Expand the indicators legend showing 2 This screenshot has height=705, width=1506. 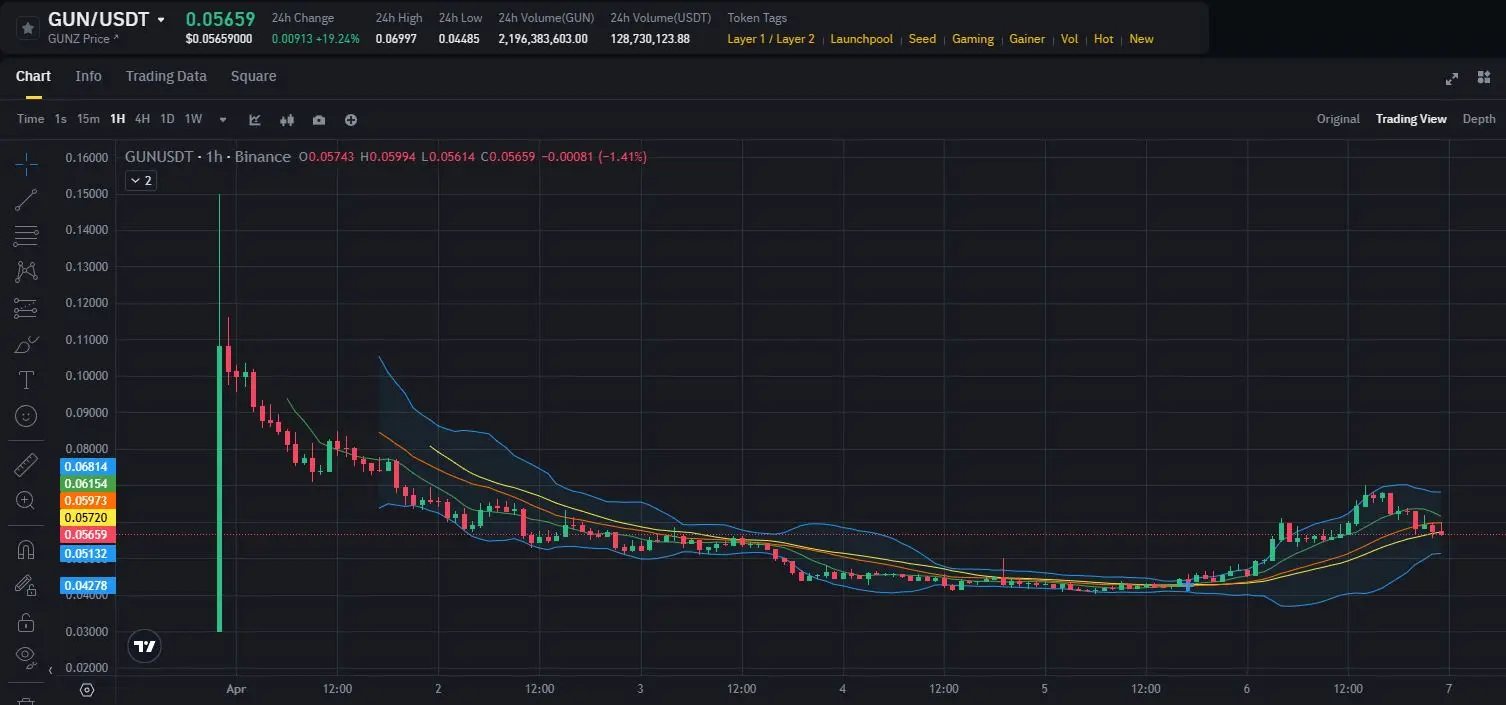tap(139, 181)
